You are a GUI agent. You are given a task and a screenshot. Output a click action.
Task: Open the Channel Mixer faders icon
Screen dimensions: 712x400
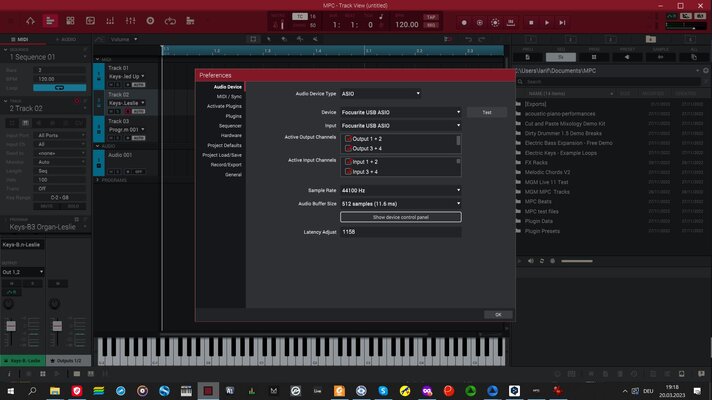130,21
